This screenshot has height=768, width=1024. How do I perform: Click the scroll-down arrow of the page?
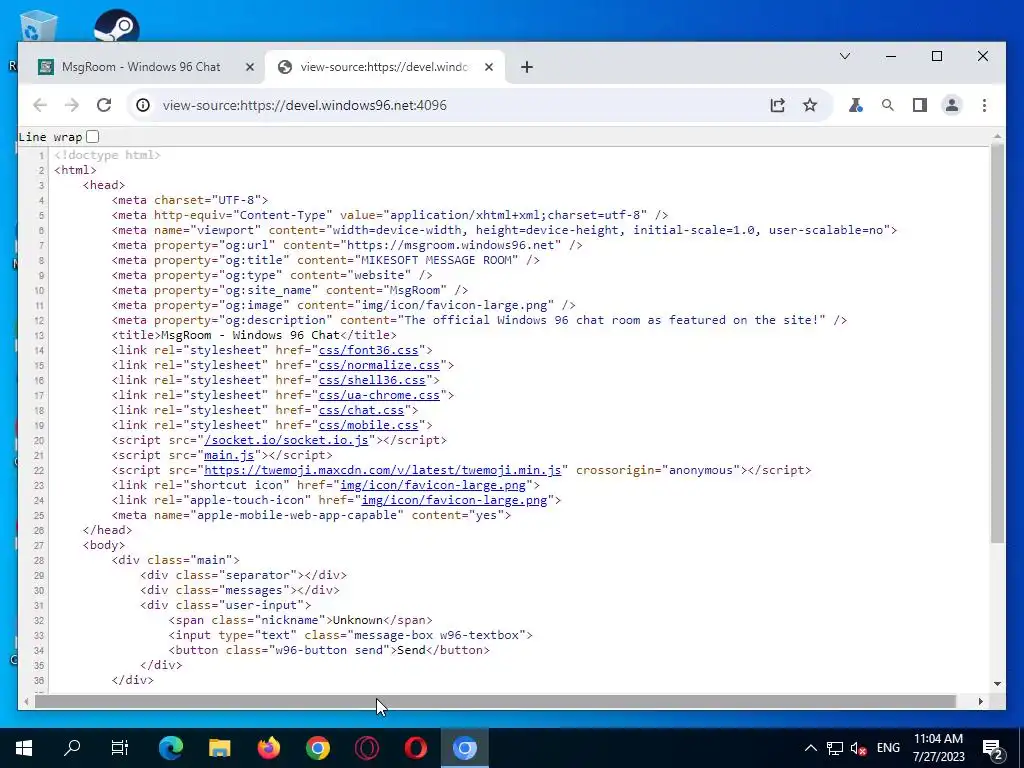point(997,684)
